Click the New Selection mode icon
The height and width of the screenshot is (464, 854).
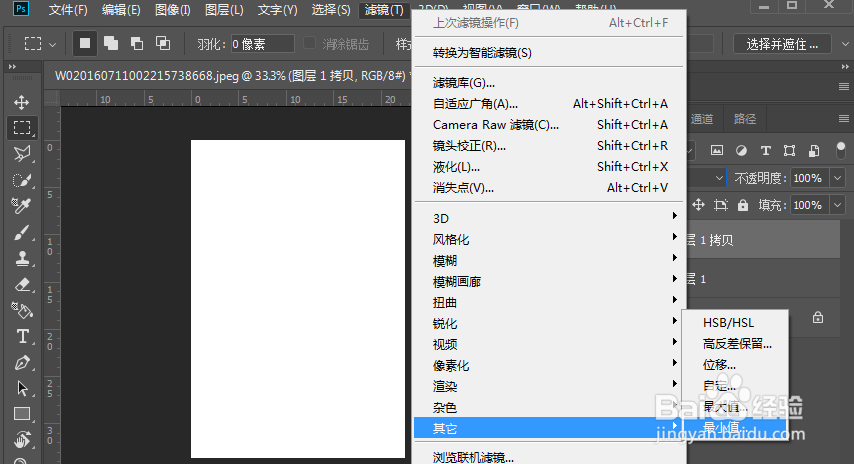click(85, 44)
